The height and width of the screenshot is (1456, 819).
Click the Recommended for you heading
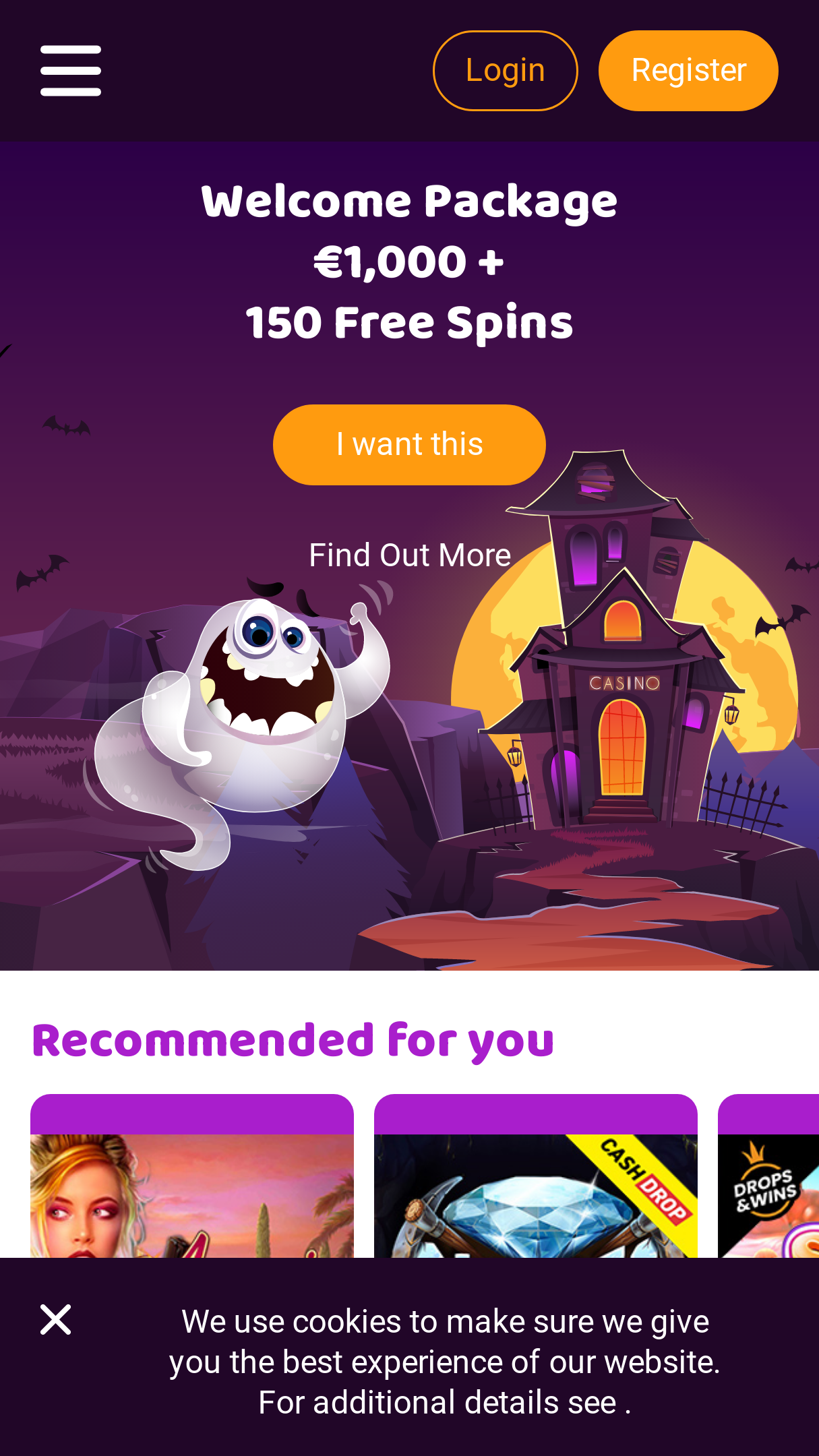(293, 1041)
